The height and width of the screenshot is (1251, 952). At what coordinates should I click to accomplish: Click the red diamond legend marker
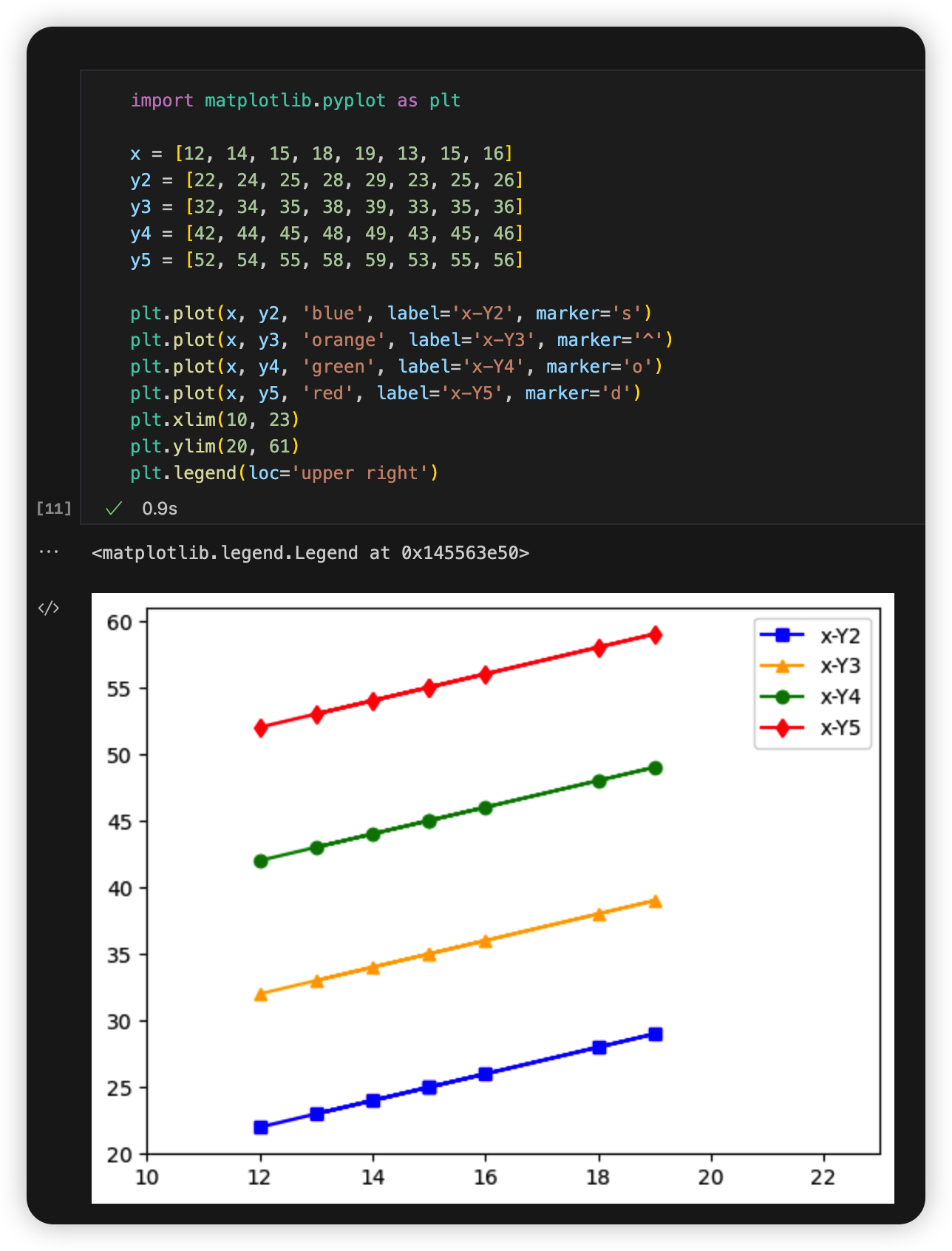click(783, 728)
